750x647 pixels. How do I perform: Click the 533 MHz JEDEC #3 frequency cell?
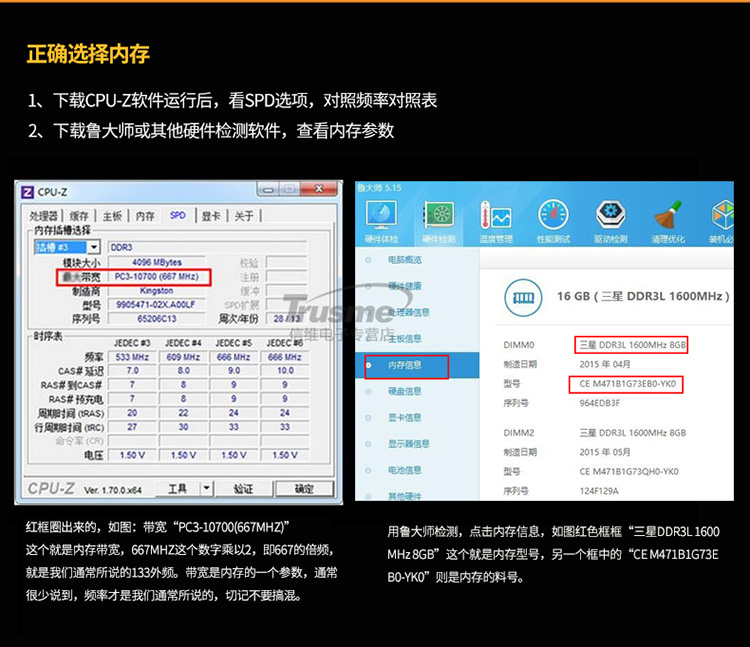132,357
